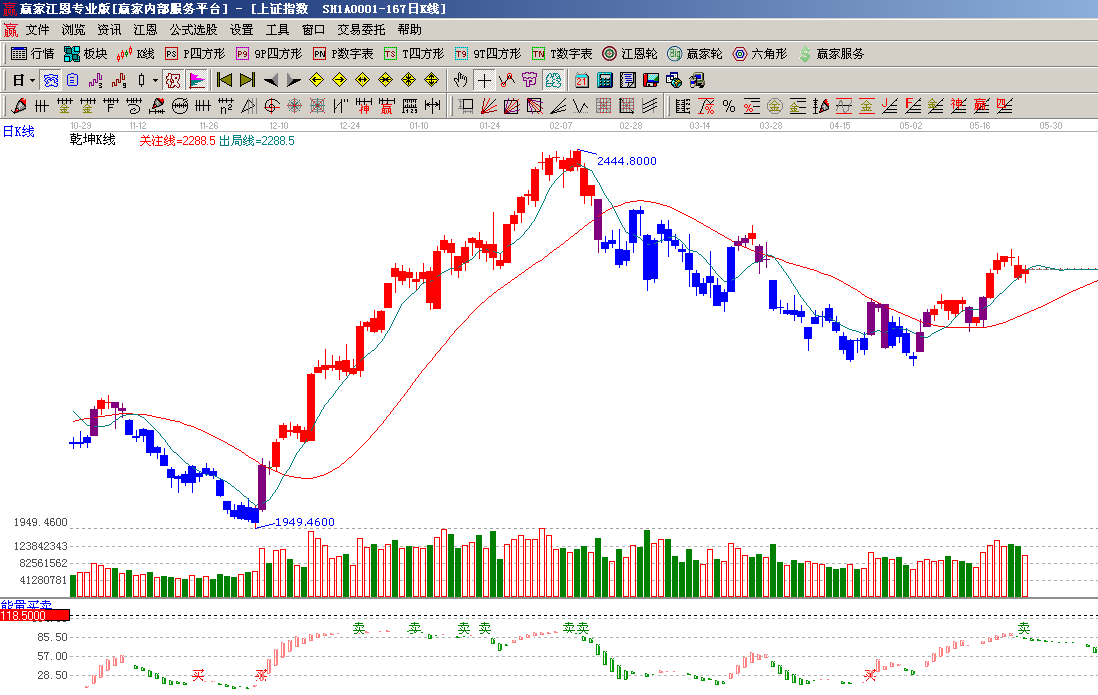Launch the 六角形 hexagon chart tool
This screenshot has width=1098, height=695.
click(x=759, y=54)
